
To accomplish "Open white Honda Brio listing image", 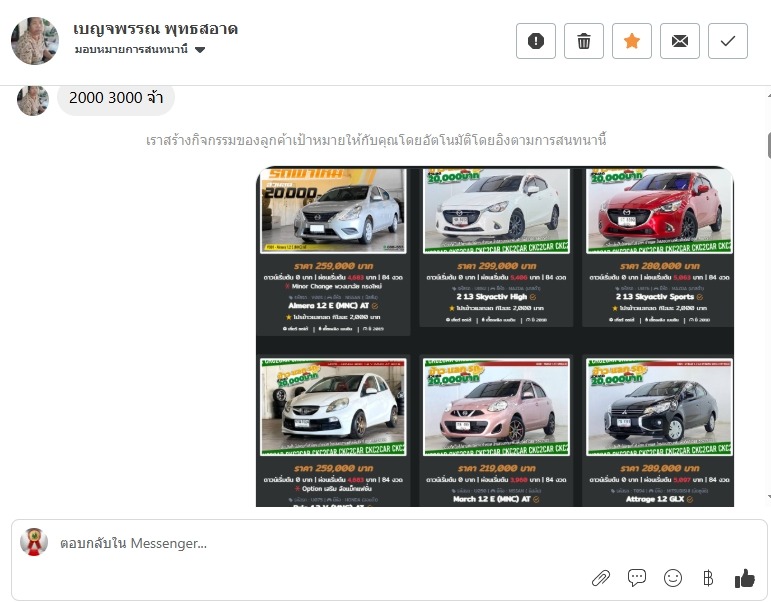I will 333,407.
